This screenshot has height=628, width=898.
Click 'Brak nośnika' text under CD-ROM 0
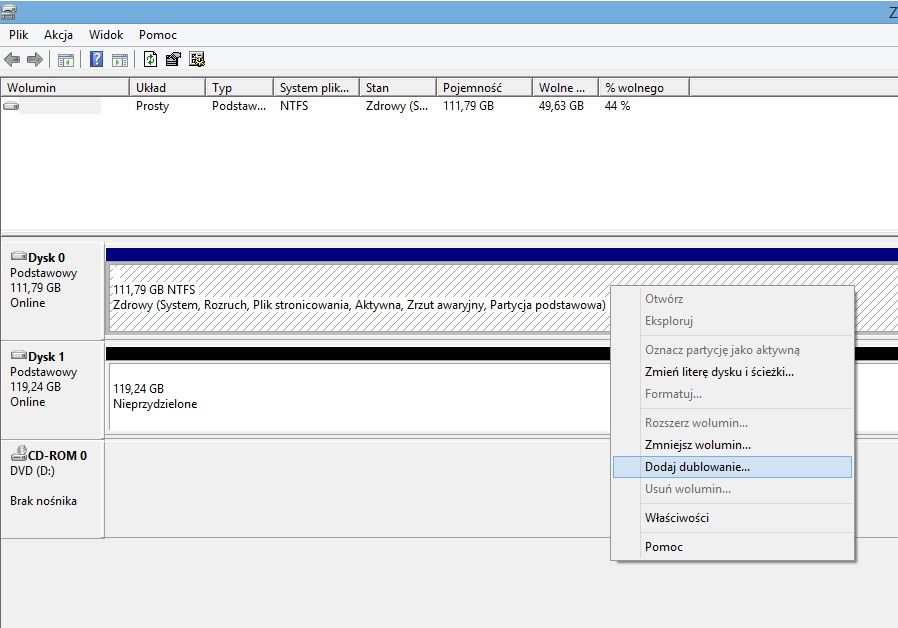44,501
